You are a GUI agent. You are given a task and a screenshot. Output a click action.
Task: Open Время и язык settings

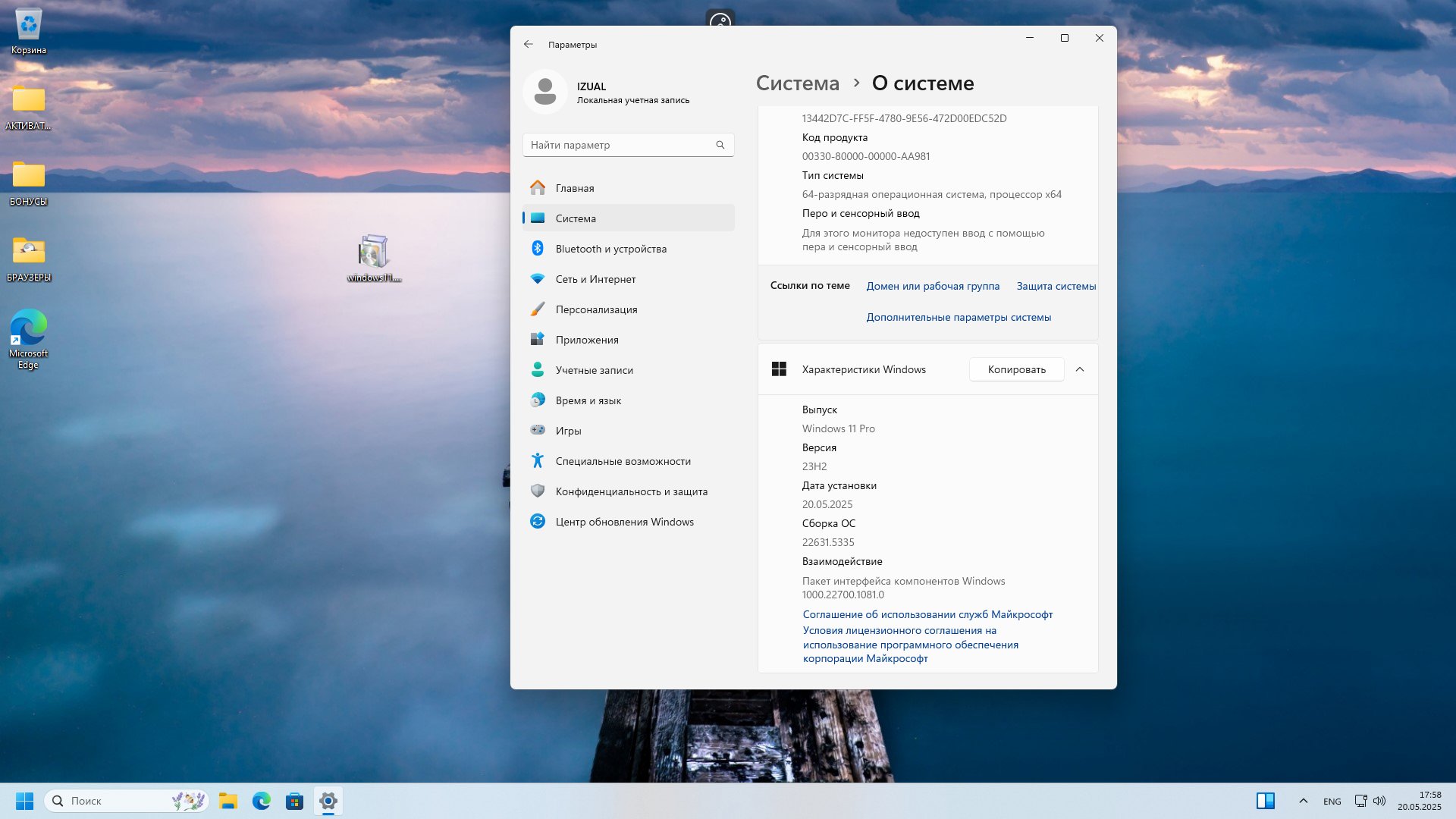coord(628,400)
